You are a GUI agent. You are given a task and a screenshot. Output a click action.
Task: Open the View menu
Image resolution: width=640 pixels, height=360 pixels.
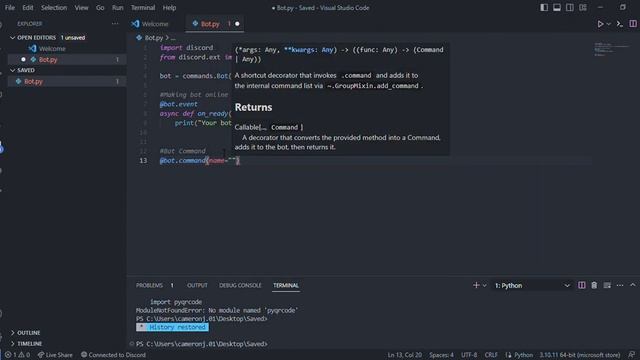[x=81, y=8]
